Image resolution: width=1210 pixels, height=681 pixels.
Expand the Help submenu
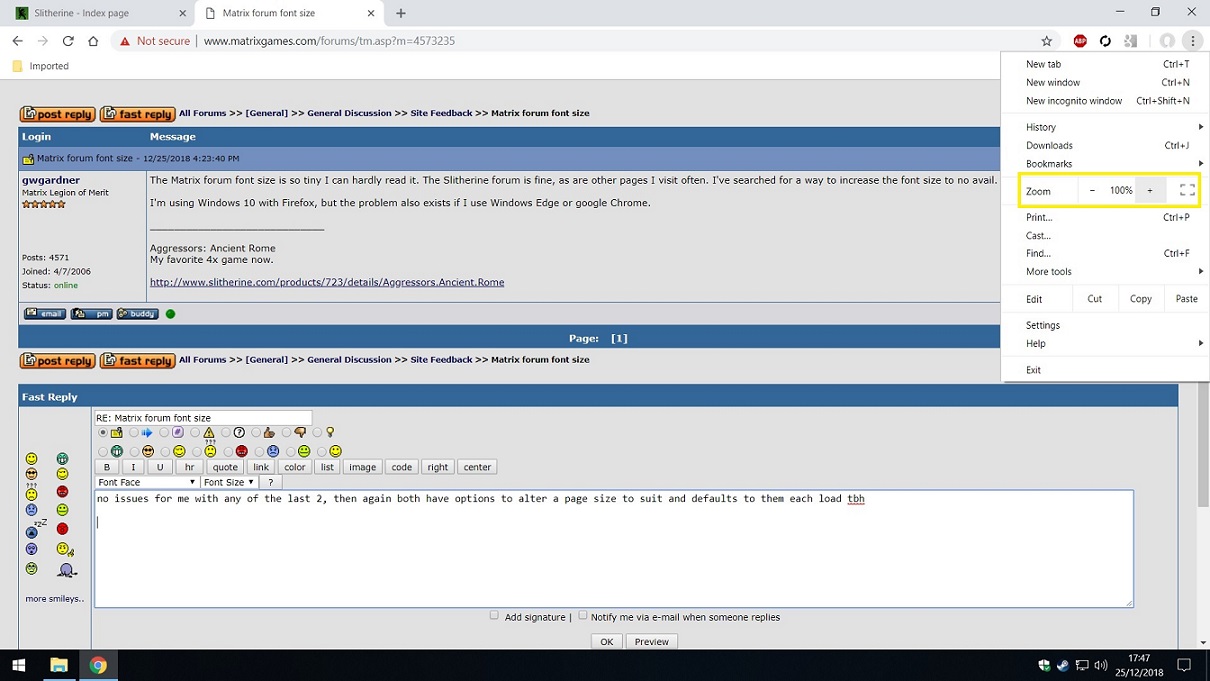click(x=1105, y=344)
